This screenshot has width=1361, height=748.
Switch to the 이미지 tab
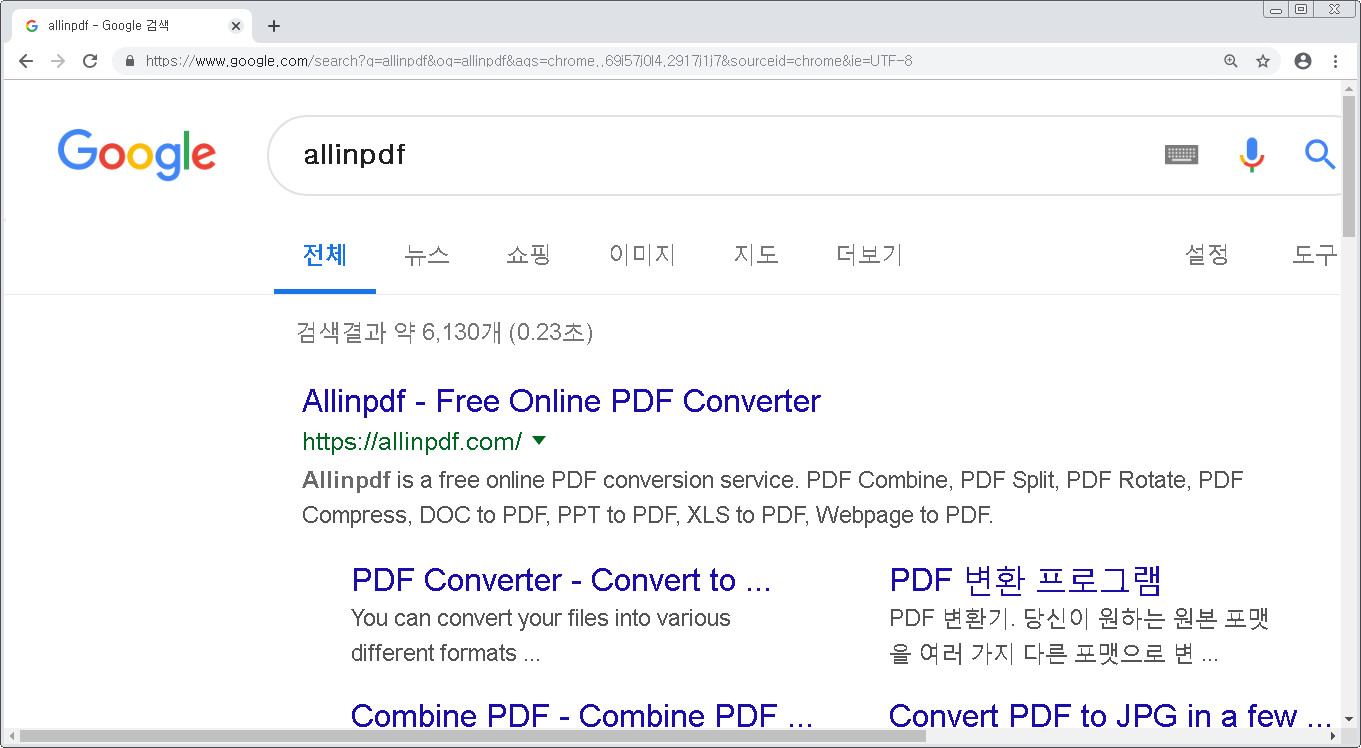pyautogui.click(x=642, y=255)
